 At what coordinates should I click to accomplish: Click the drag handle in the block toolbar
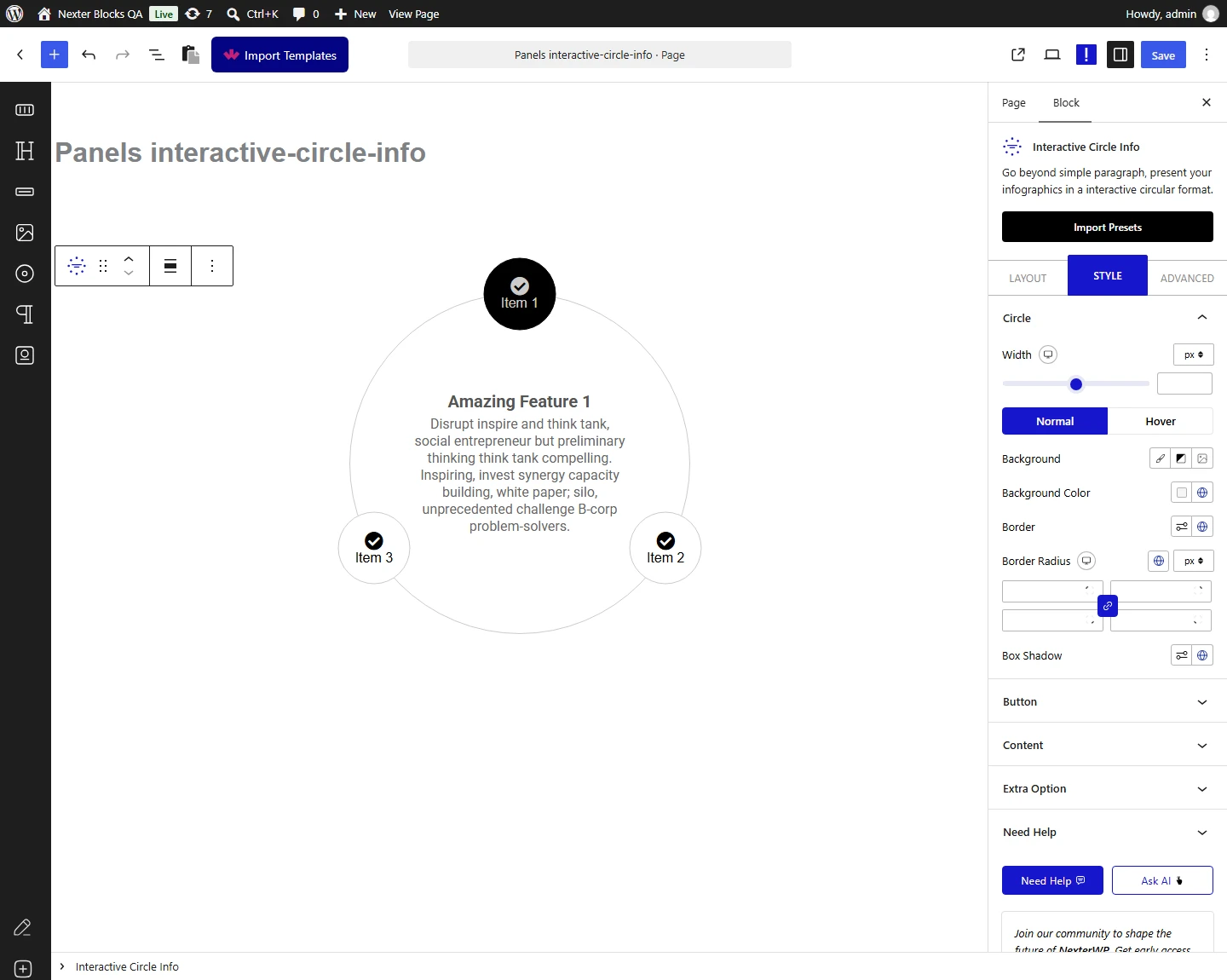(x=103, y=266)
